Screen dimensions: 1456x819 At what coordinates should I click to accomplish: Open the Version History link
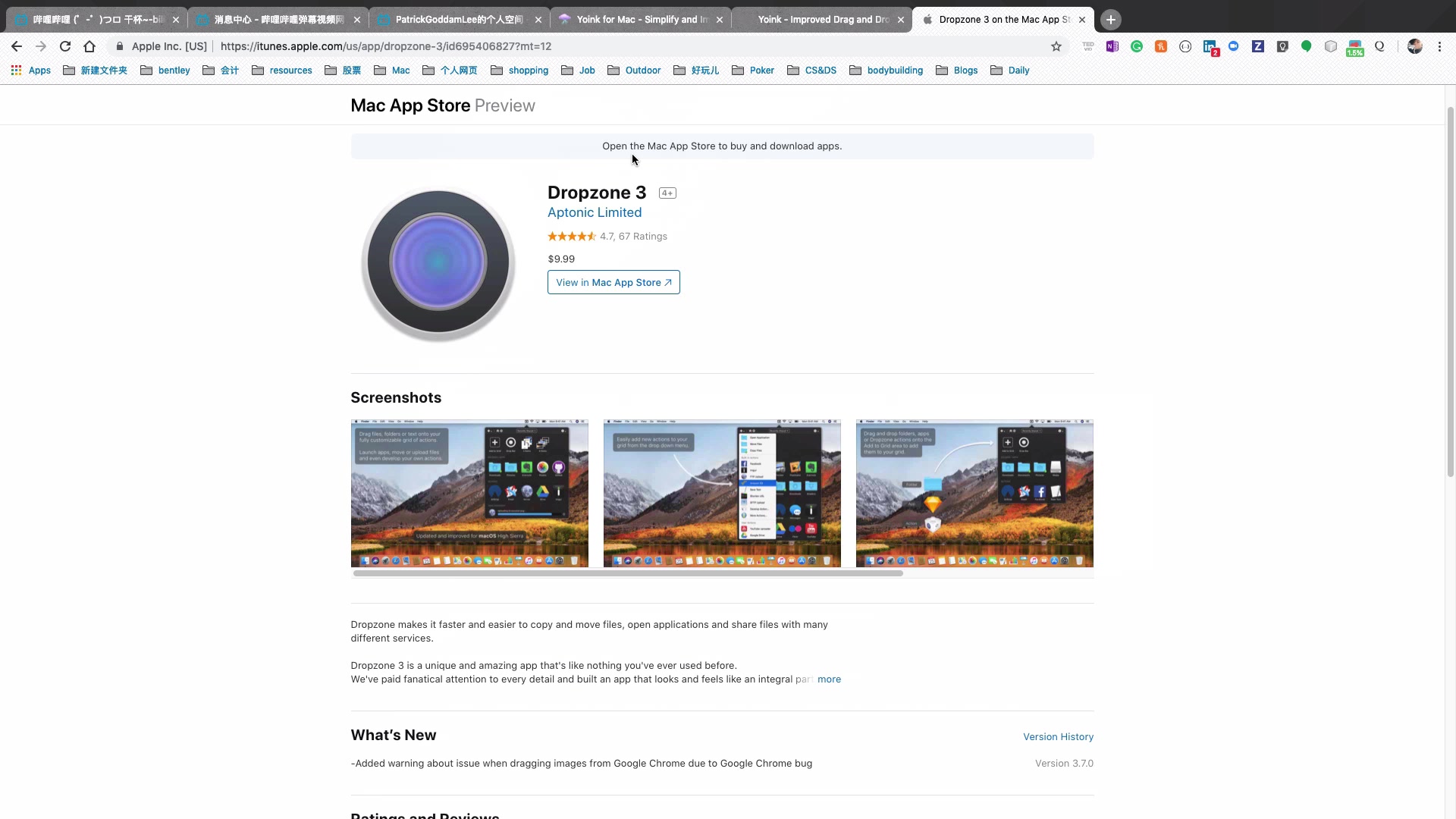pos(1058,737)
